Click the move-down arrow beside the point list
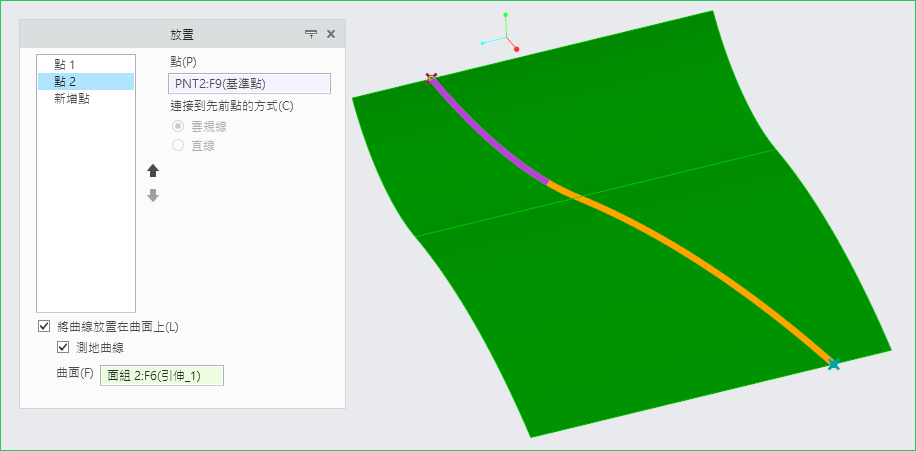The width and height of the screenshot is (916, 451). point(153,196)
